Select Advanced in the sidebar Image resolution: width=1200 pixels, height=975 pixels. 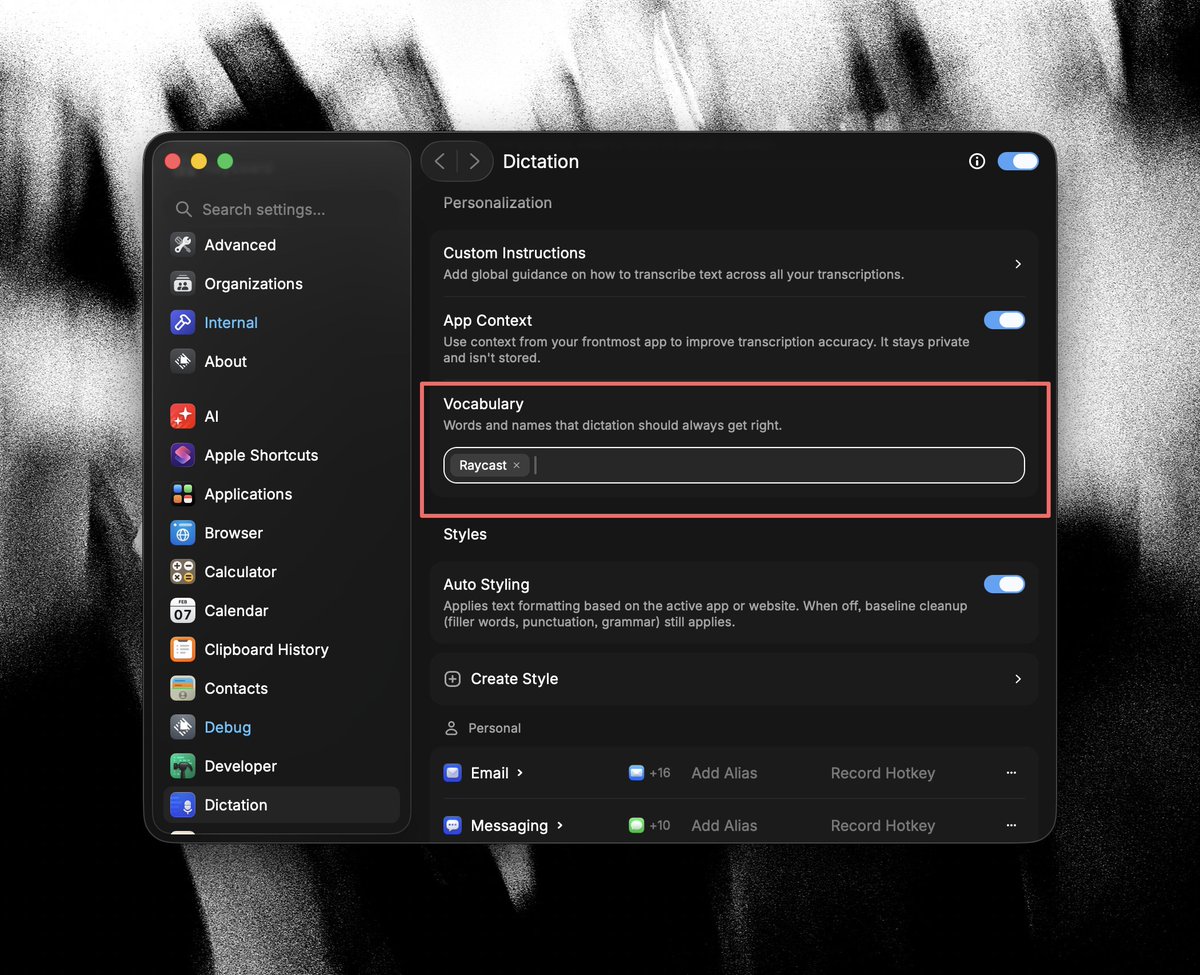pos(240,245)
